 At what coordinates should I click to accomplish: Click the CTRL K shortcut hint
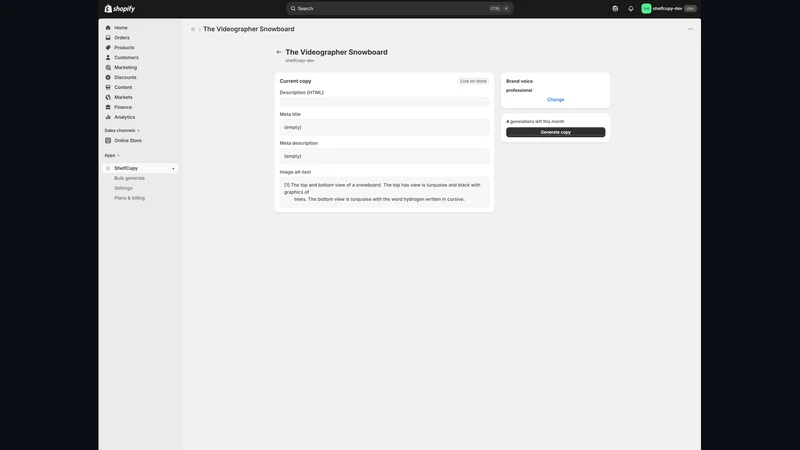(x=499, y=9)
